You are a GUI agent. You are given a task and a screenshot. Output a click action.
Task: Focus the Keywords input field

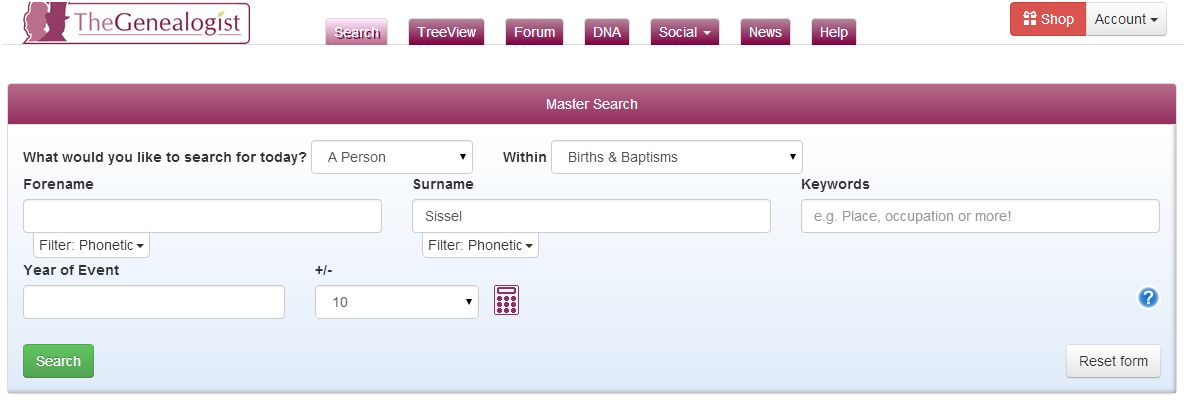[x=980, y=216]
